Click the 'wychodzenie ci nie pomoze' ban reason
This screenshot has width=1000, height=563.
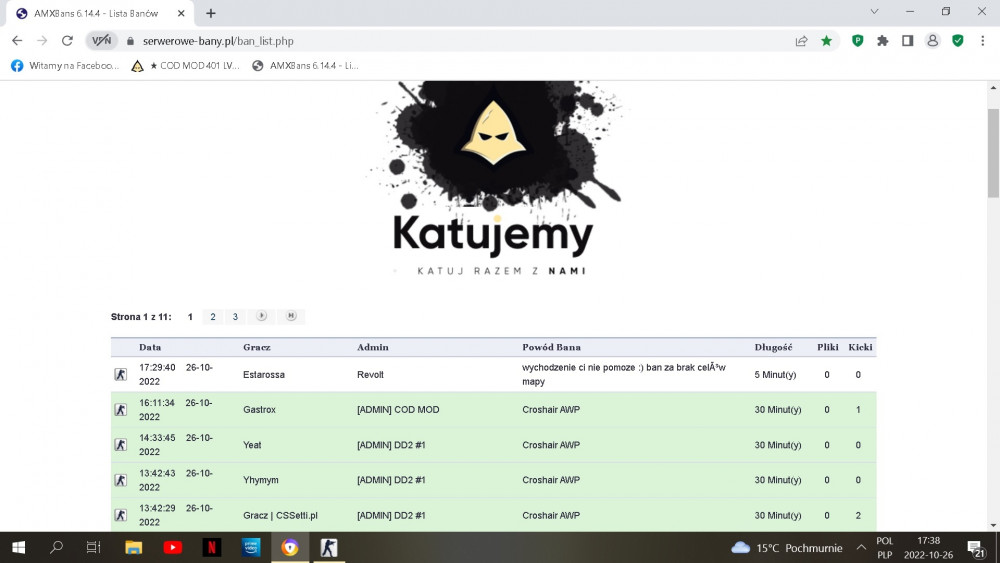tap(624, 374)
